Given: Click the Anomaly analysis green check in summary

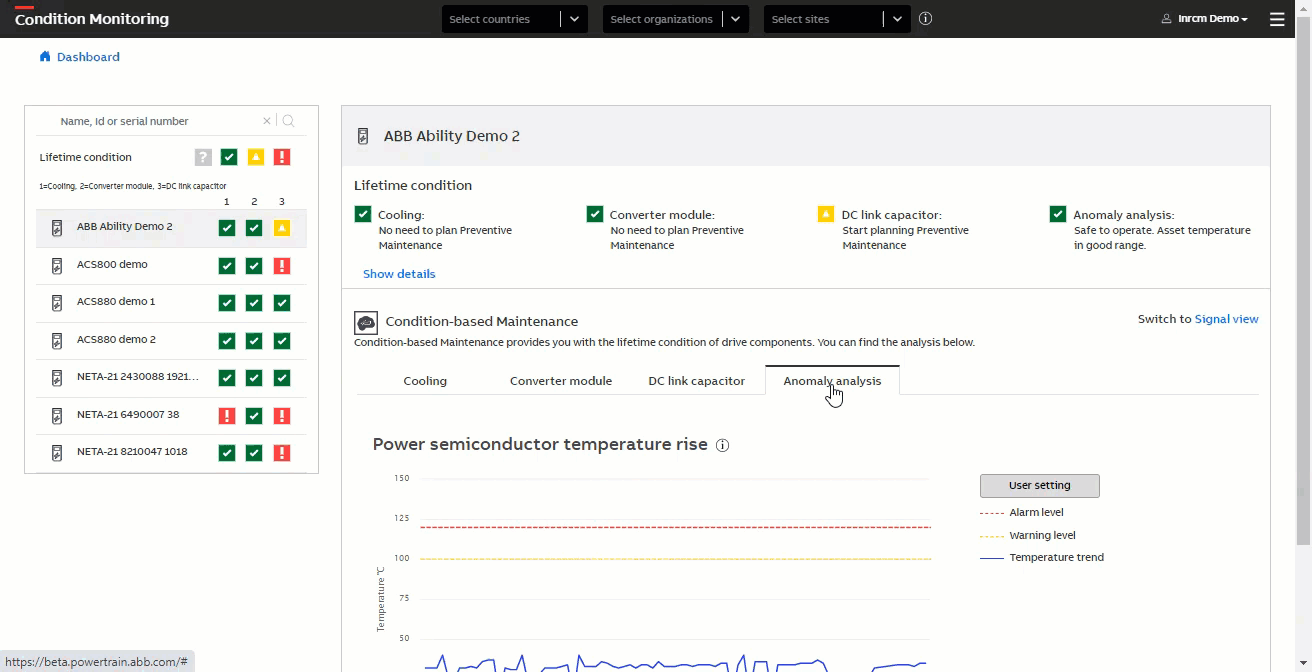Looking at the screenshot, I should tap(1058, 214).
